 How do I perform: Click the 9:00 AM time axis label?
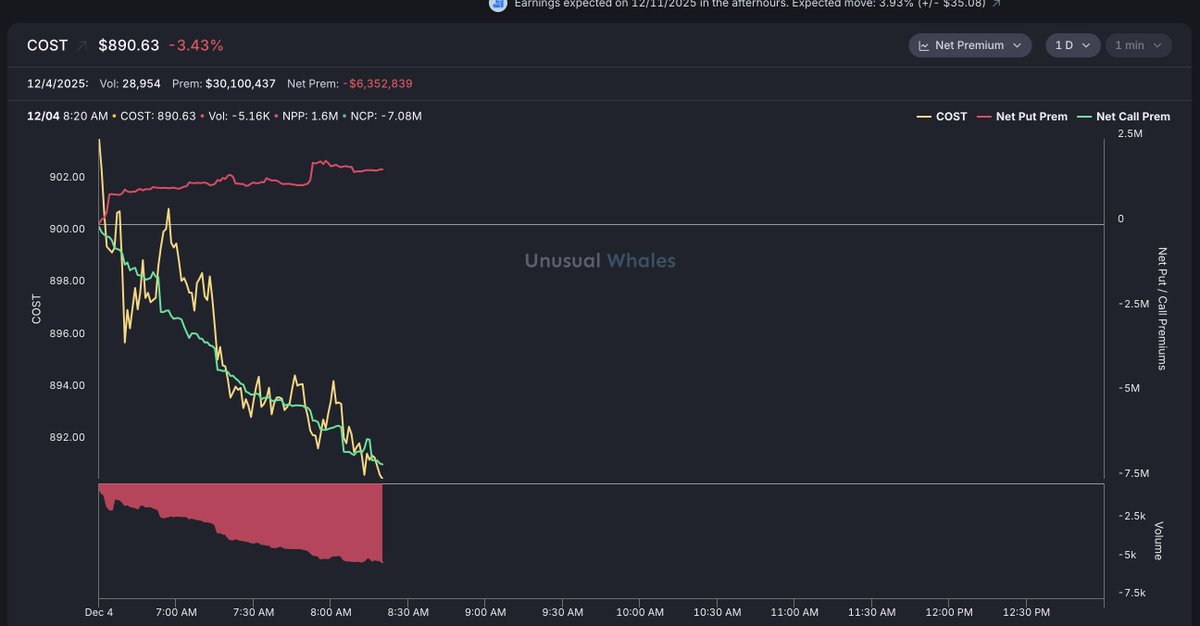(x=484, y=612)
